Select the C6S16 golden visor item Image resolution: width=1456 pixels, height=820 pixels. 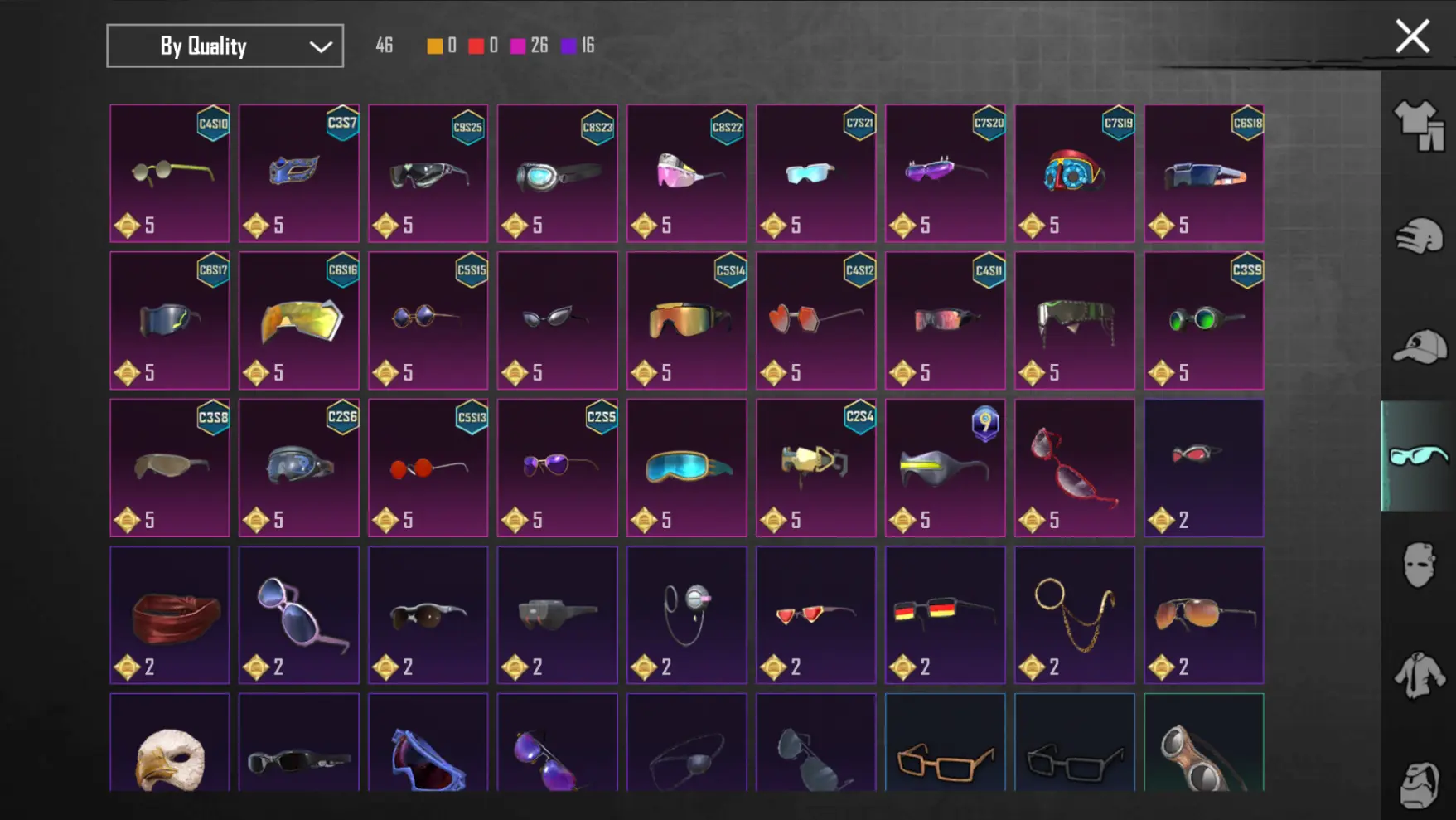click(299, 321)
